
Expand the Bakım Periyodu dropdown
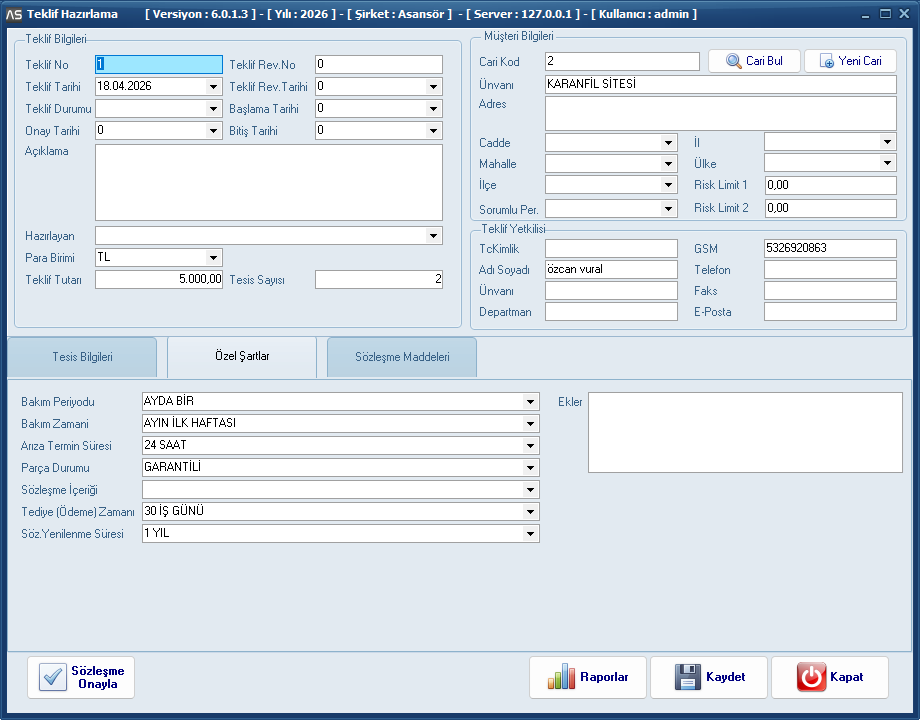[530, 402]
